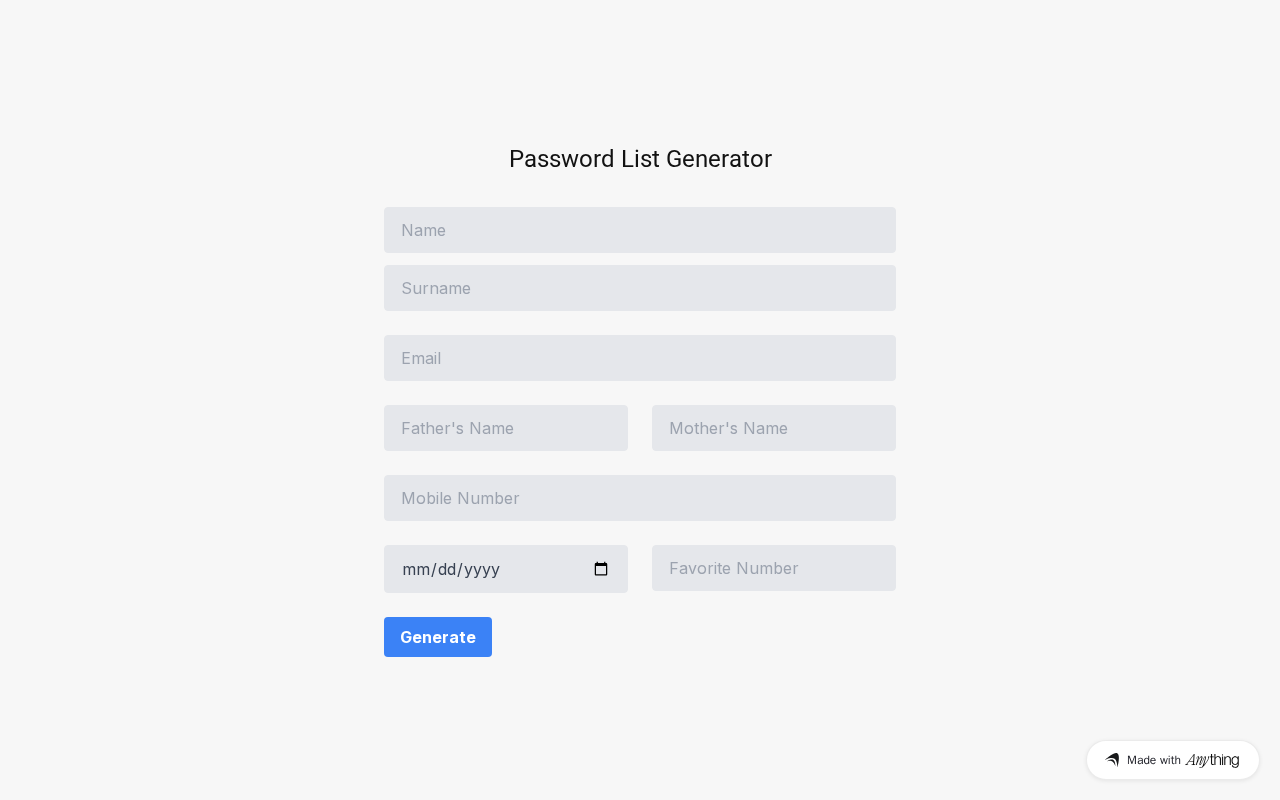Open the Made with Anything badge
The height and width of the screenshot is (800, 1280).
tap(1172, 760)
